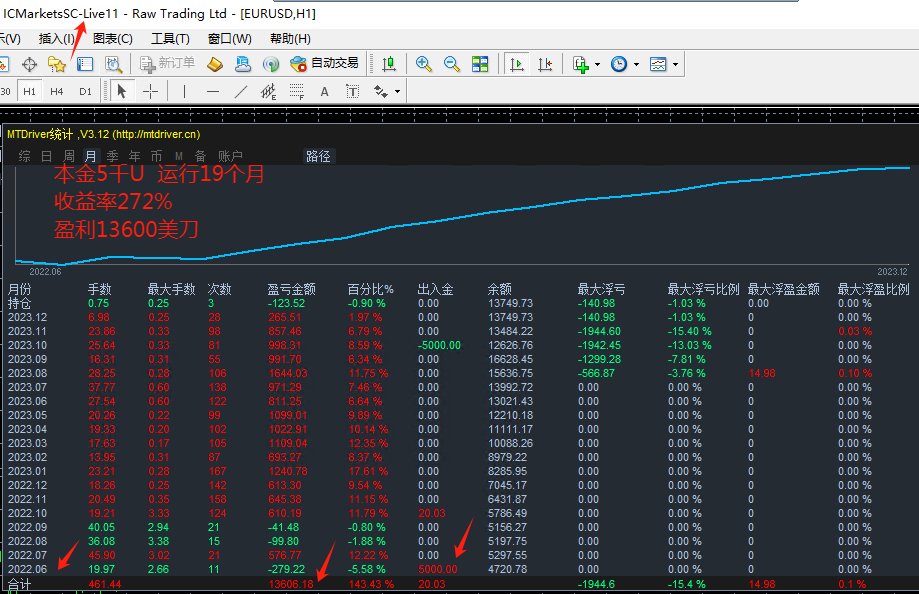The image size is (919, 594).
Task: Toggle 自动交易 auto trading
Action: [x=324, y=63]
